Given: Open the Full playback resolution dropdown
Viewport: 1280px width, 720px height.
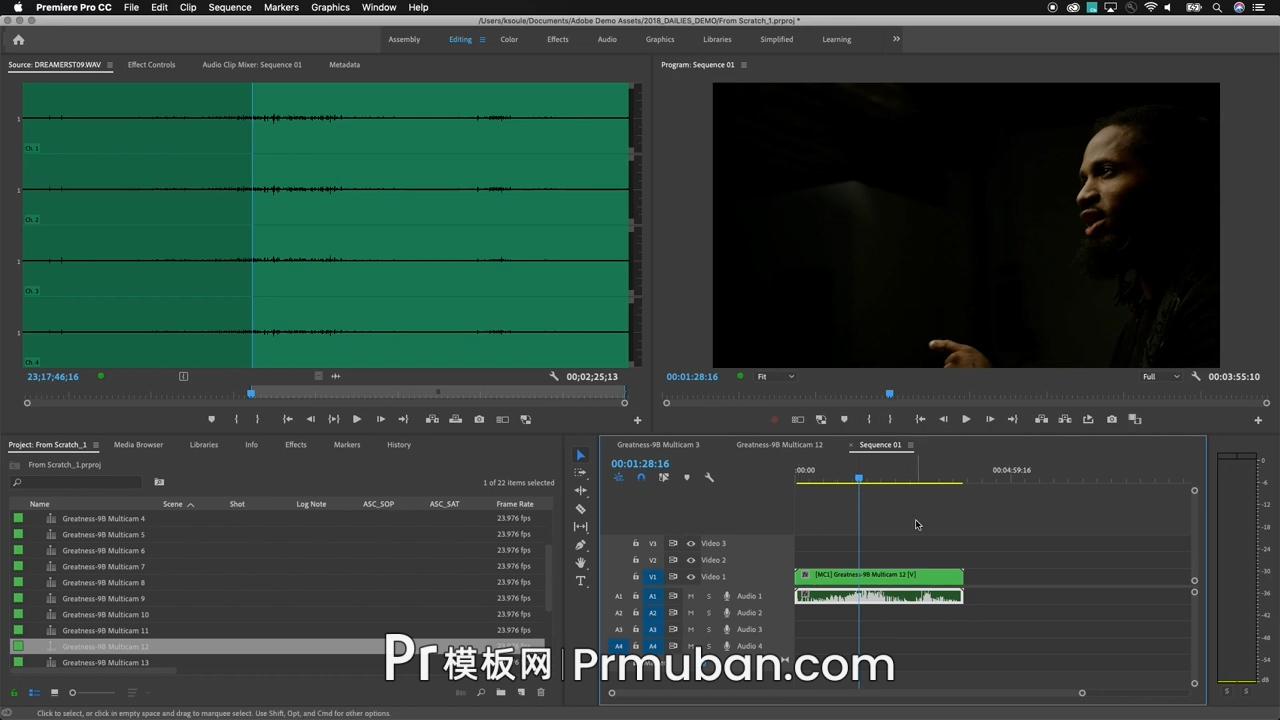Looking at the screenshot, I should click(1161, 377).
